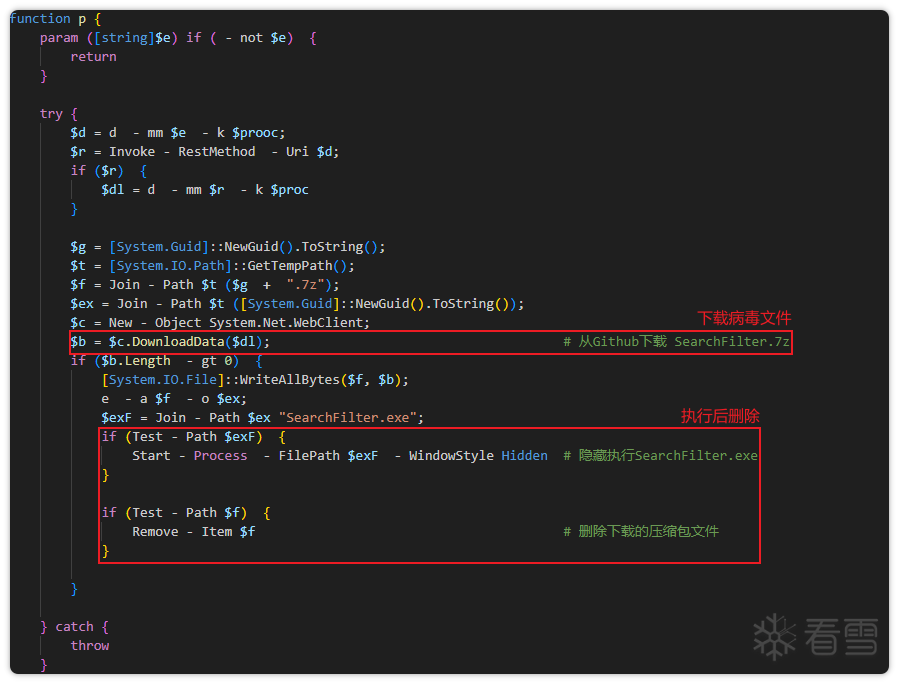The height and width of the screenshot is (684, 899).
Task: Click the 'if (Test - Path $f) {' line
Action: [x=186, y=513]
